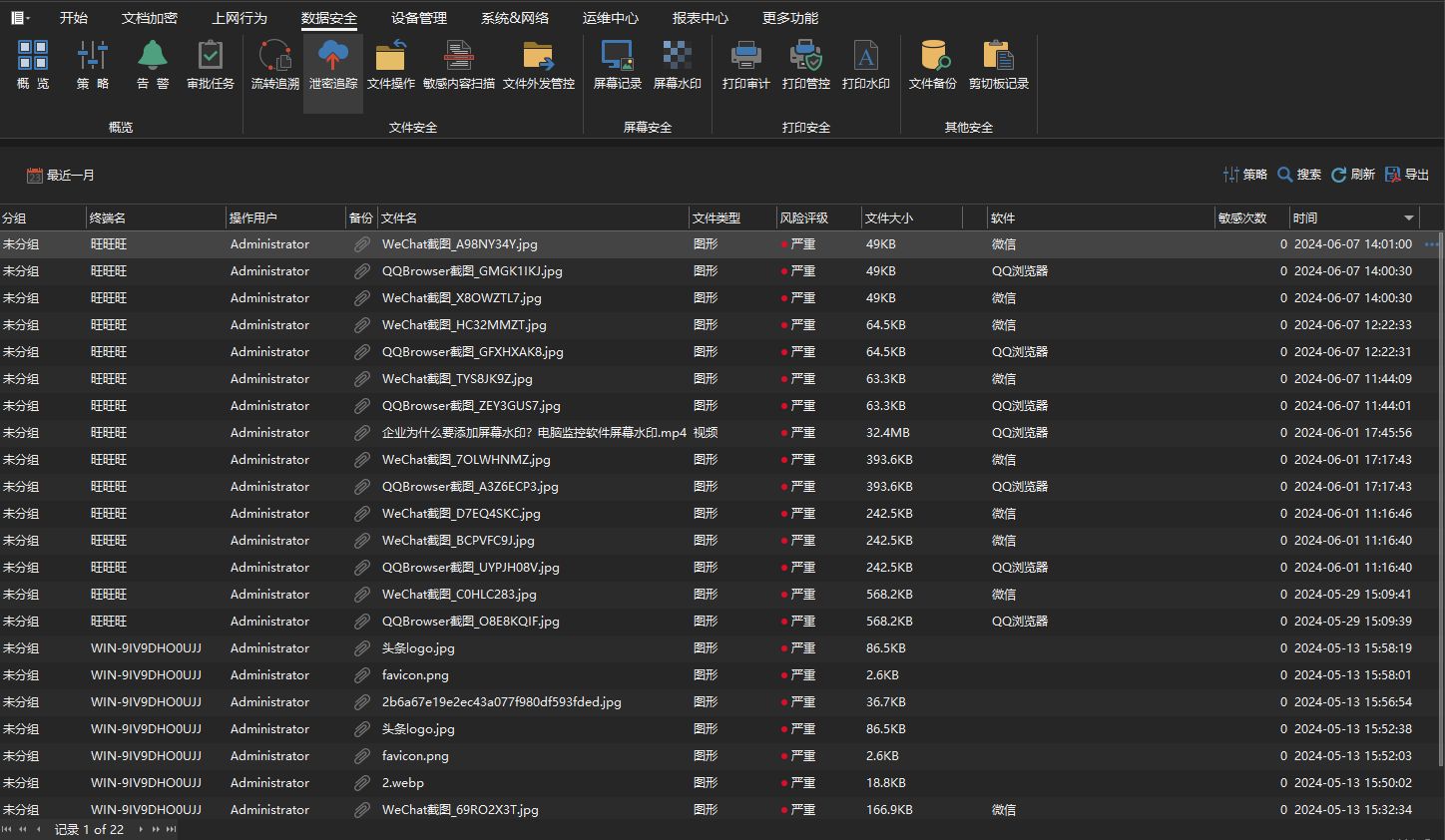This screenshot has width=1445, height=840.
Task: Select file WeChat截图_69RO2X3T.jpg
Action: [x=460, y=810]
